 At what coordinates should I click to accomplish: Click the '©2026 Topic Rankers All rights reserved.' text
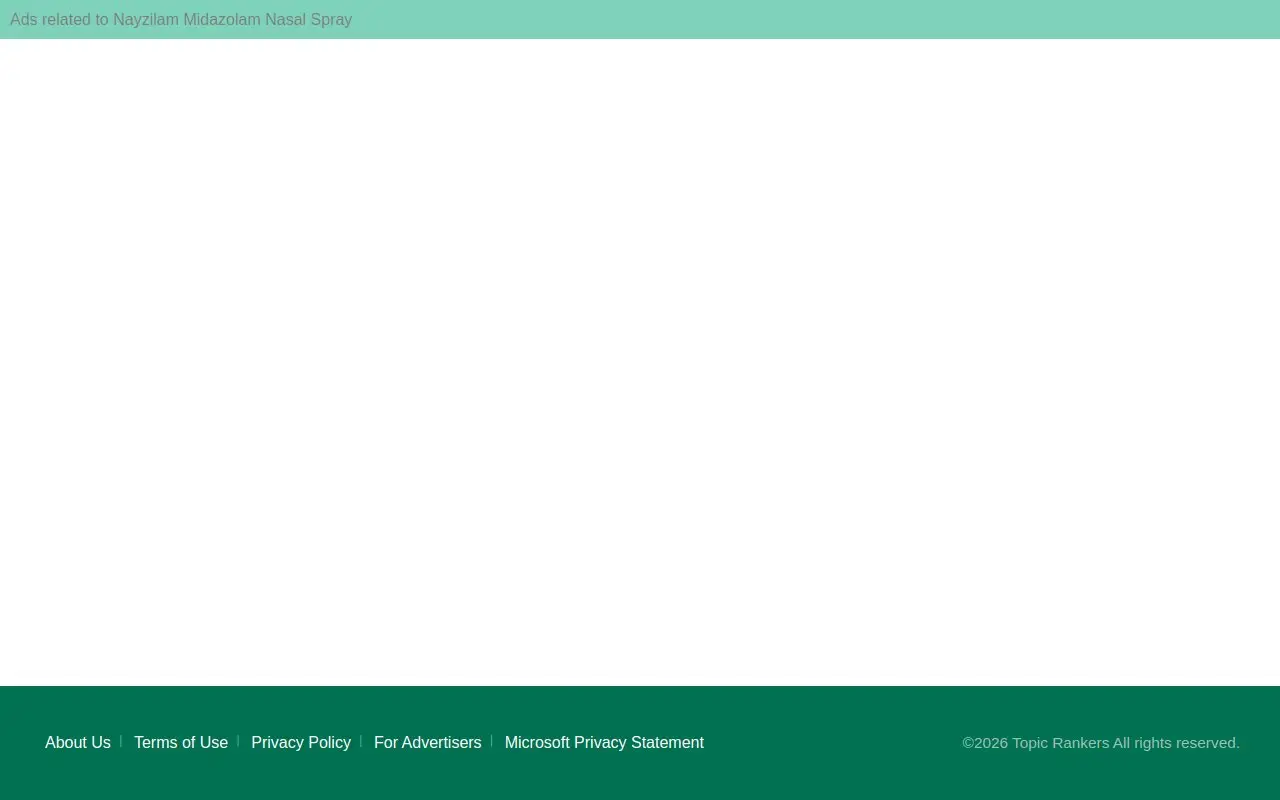click(x=1101, y=742)
